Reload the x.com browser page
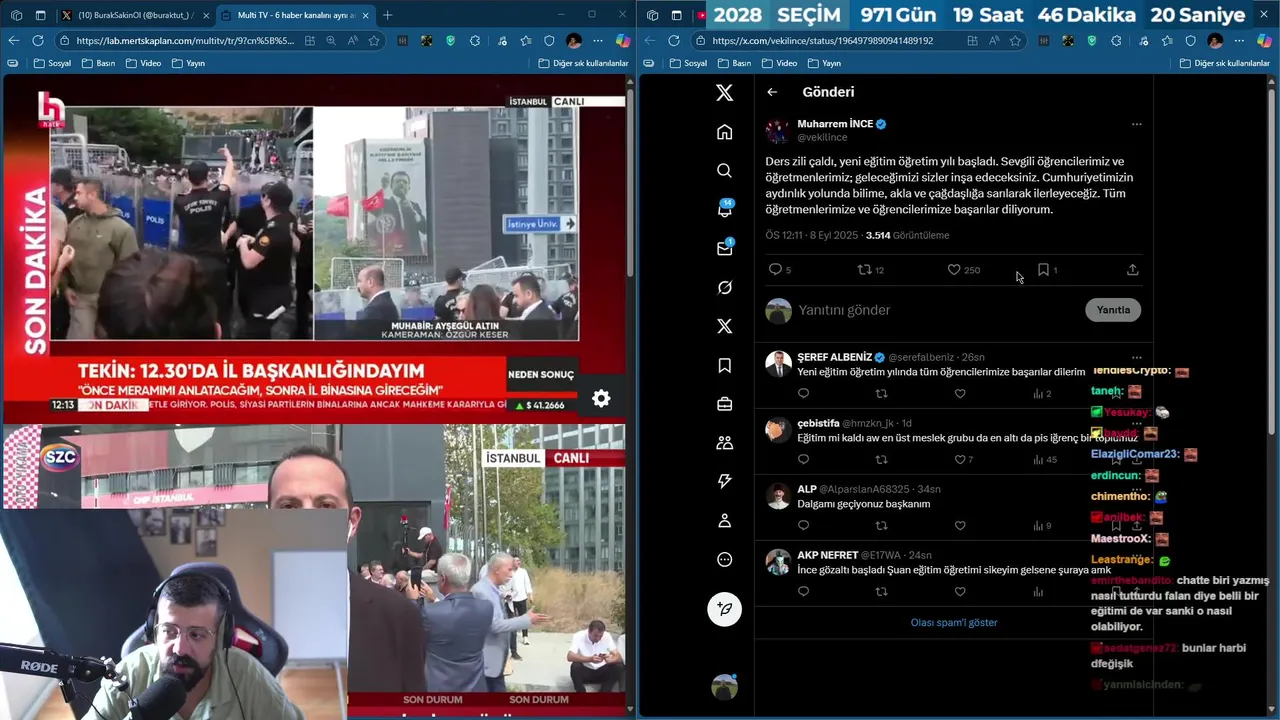Image resolution: width=1280 pixels, height=720 pixels. [x=674, y=41]
